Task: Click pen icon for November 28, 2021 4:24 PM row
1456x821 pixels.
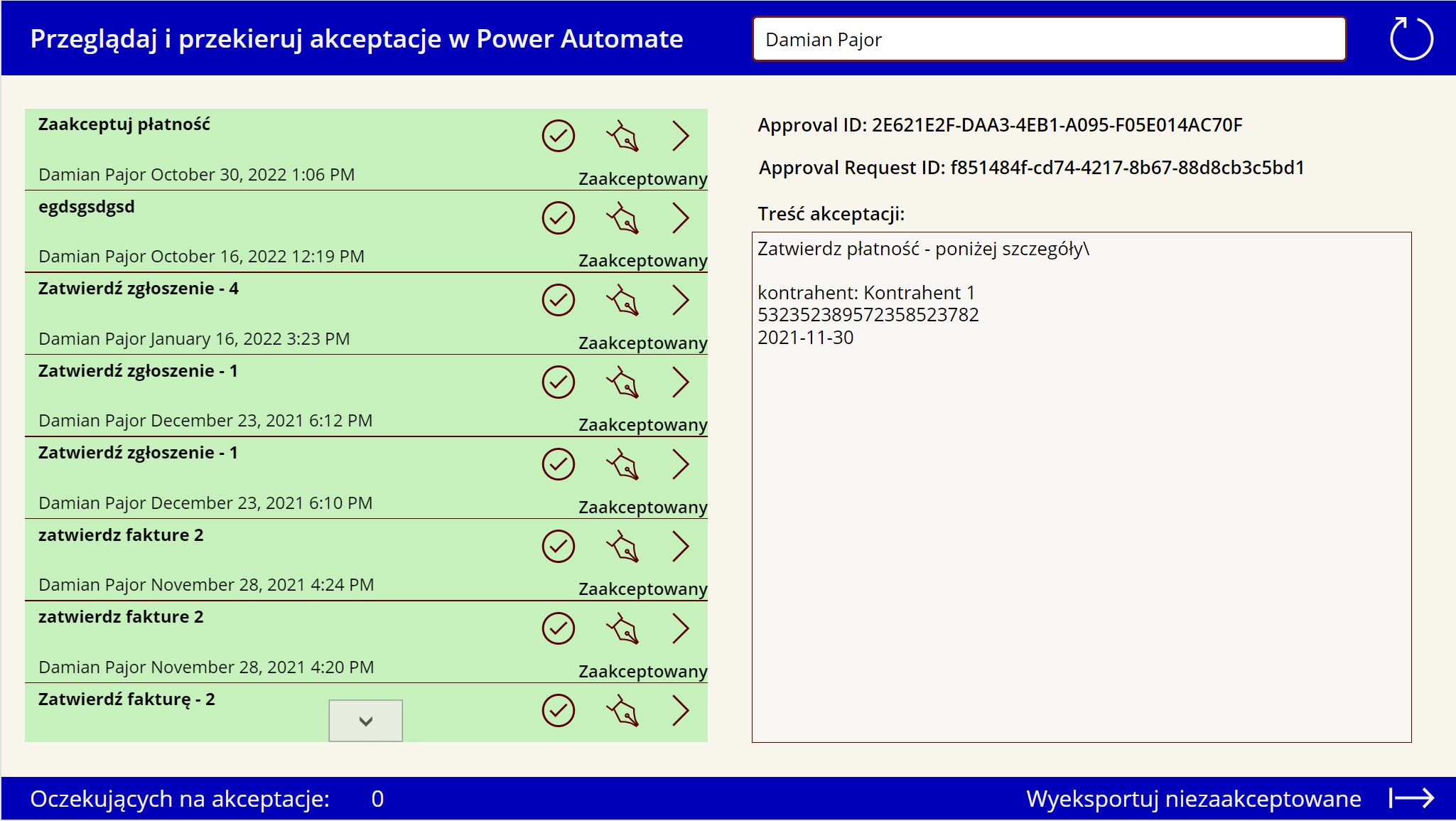Action: [x=622, y=546]
